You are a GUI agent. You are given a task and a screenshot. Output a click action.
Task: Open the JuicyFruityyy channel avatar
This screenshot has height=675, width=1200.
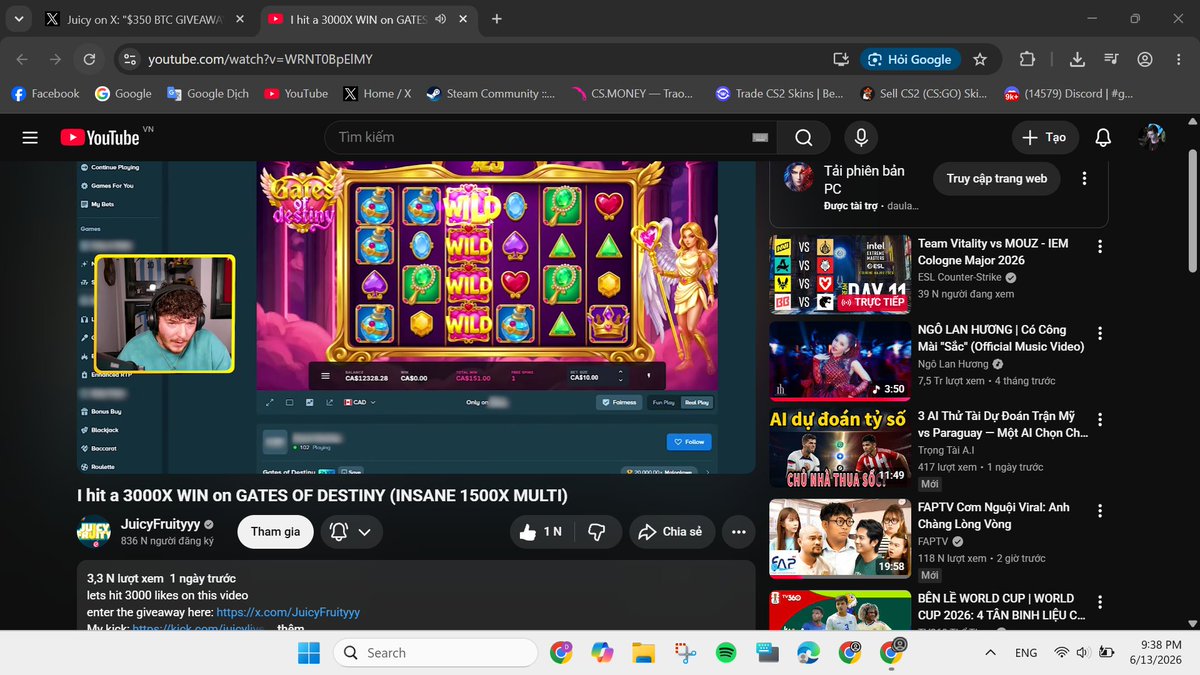click(94, 531)
